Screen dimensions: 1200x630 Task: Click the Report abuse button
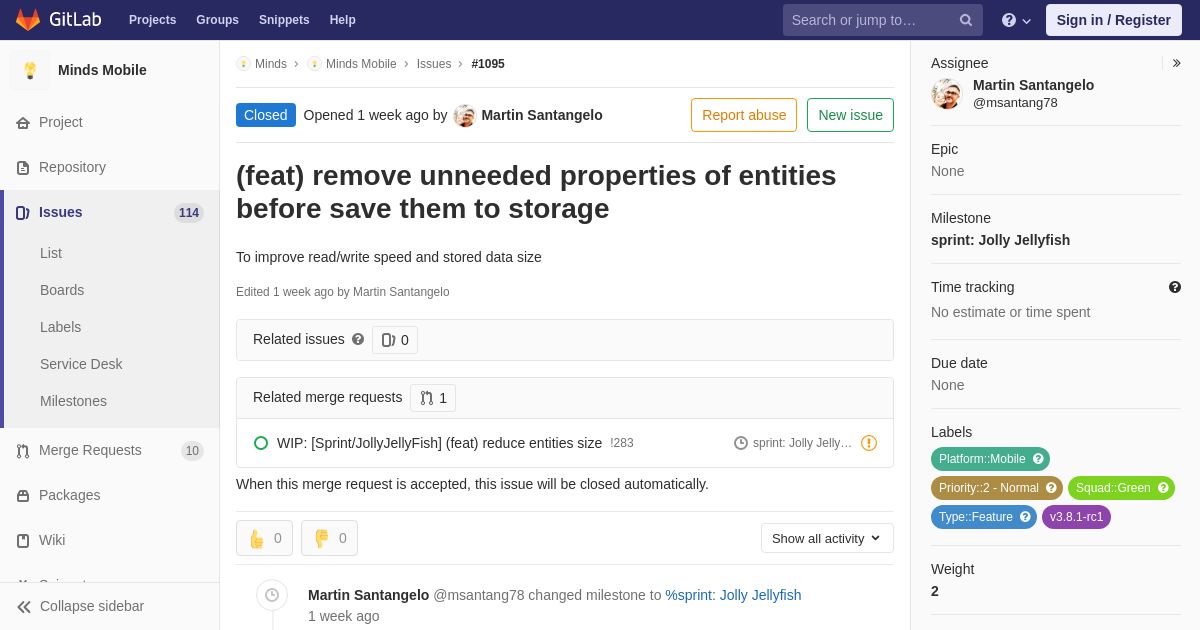pyautogui.click(x=744, y=115)
